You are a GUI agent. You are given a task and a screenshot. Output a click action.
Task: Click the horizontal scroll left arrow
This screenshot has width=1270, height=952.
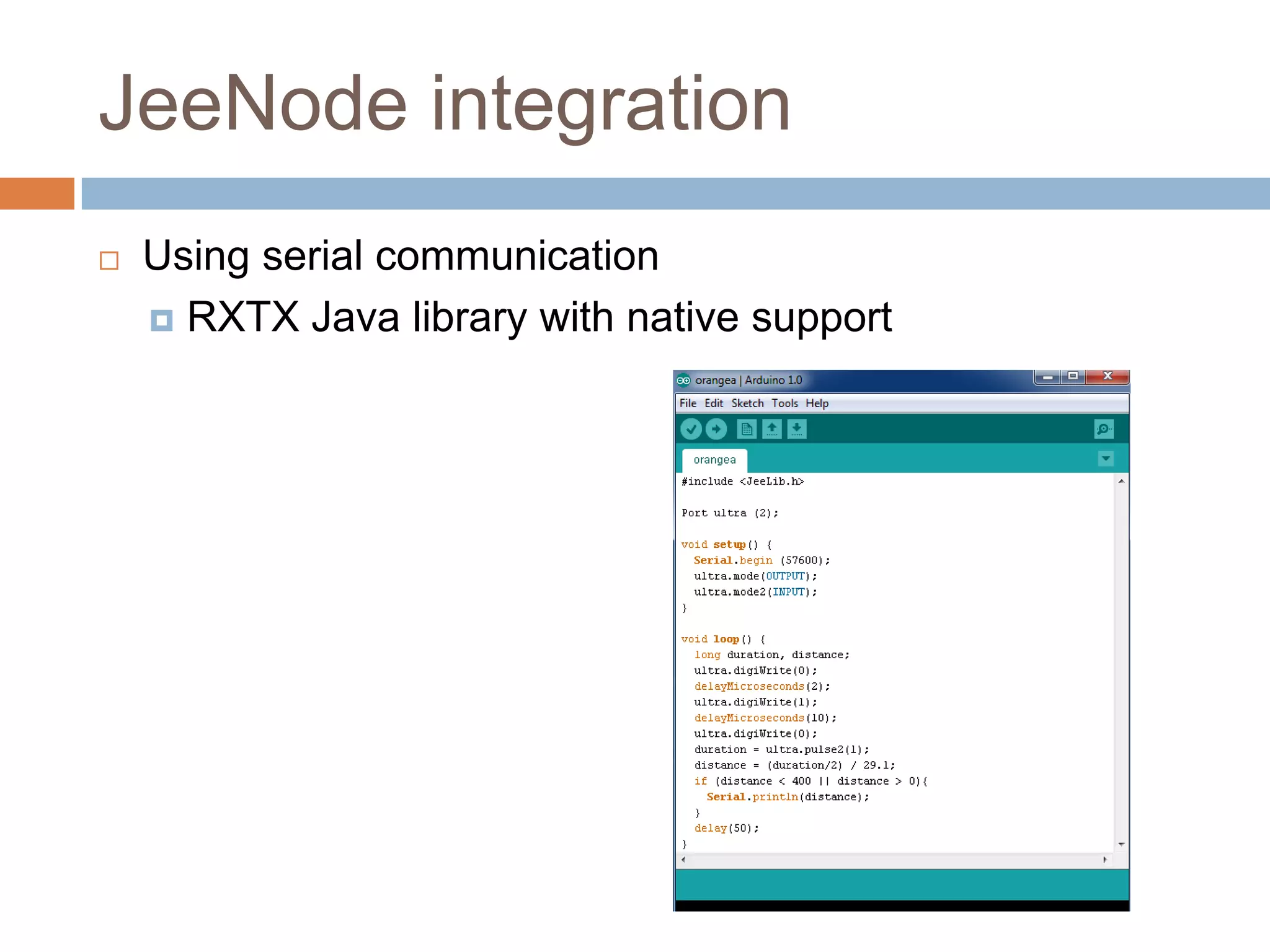coord(683,860)
